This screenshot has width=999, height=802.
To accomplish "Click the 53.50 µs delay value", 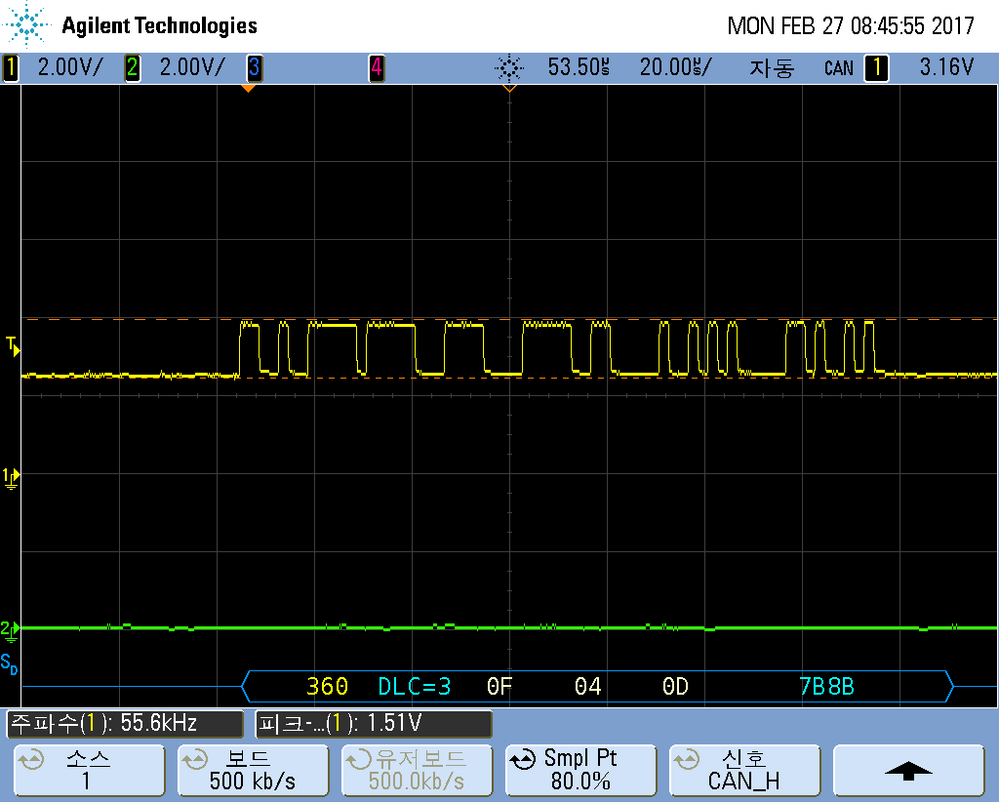I will click(x=579, y=68).
